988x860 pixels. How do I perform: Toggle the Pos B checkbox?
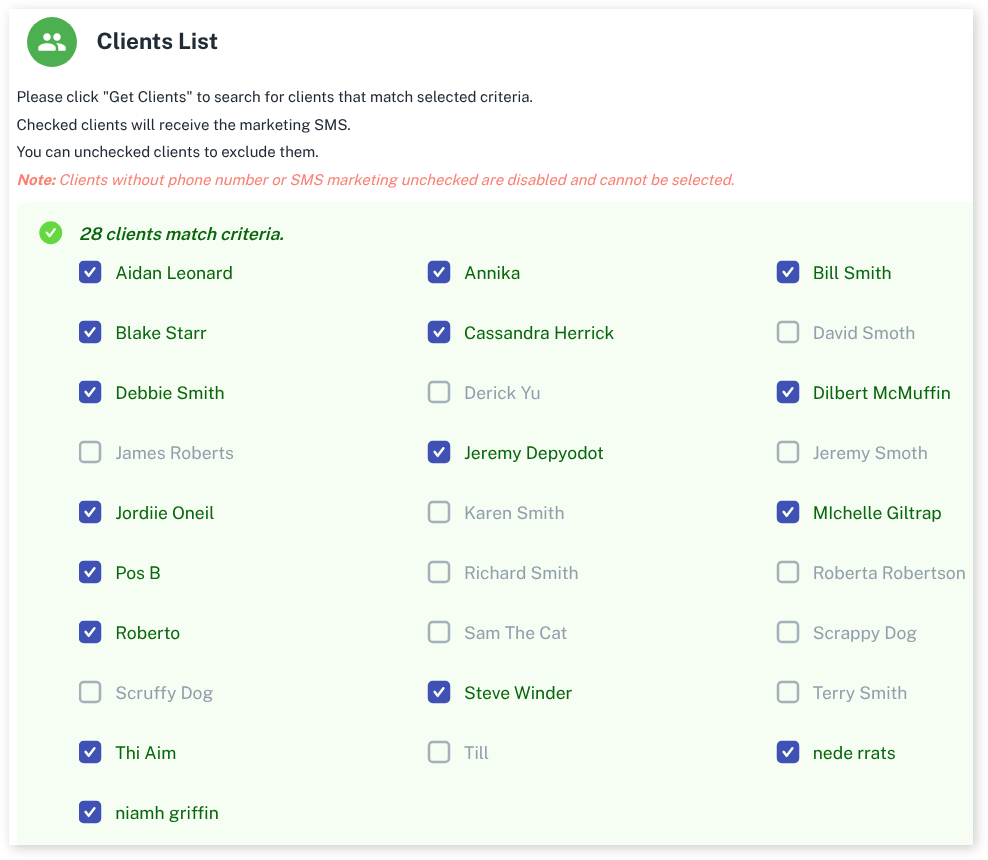90,573
